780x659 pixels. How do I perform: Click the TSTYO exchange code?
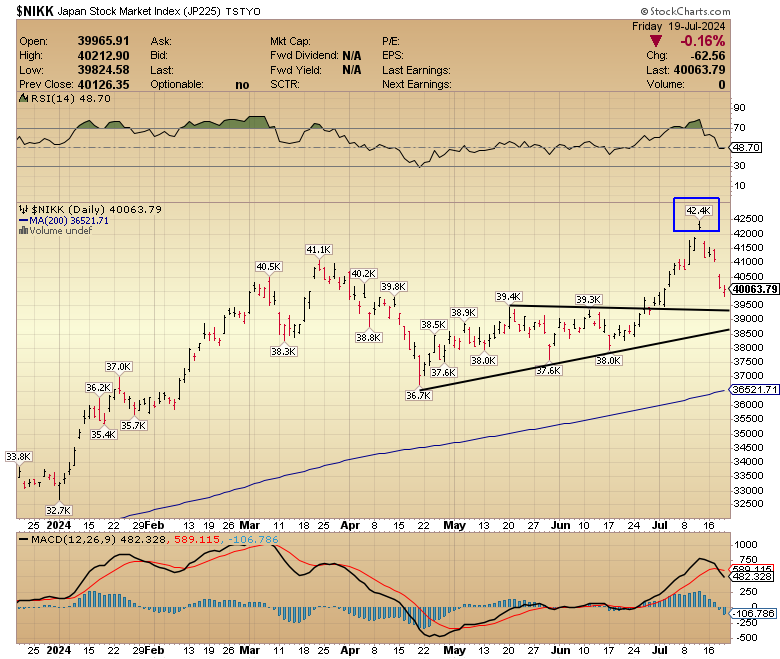243,11
